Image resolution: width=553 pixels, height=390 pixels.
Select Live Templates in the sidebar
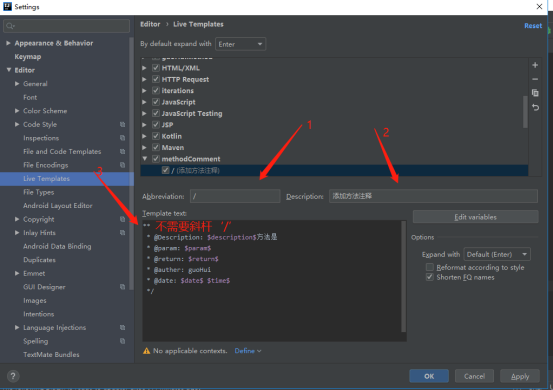coord(46,179)
